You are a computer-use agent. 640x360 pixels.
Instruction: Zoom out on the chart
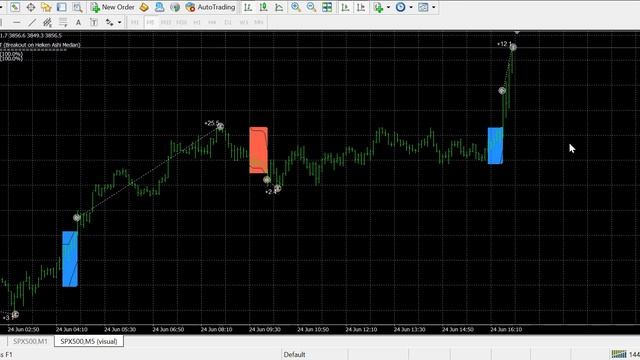(311, 7)
